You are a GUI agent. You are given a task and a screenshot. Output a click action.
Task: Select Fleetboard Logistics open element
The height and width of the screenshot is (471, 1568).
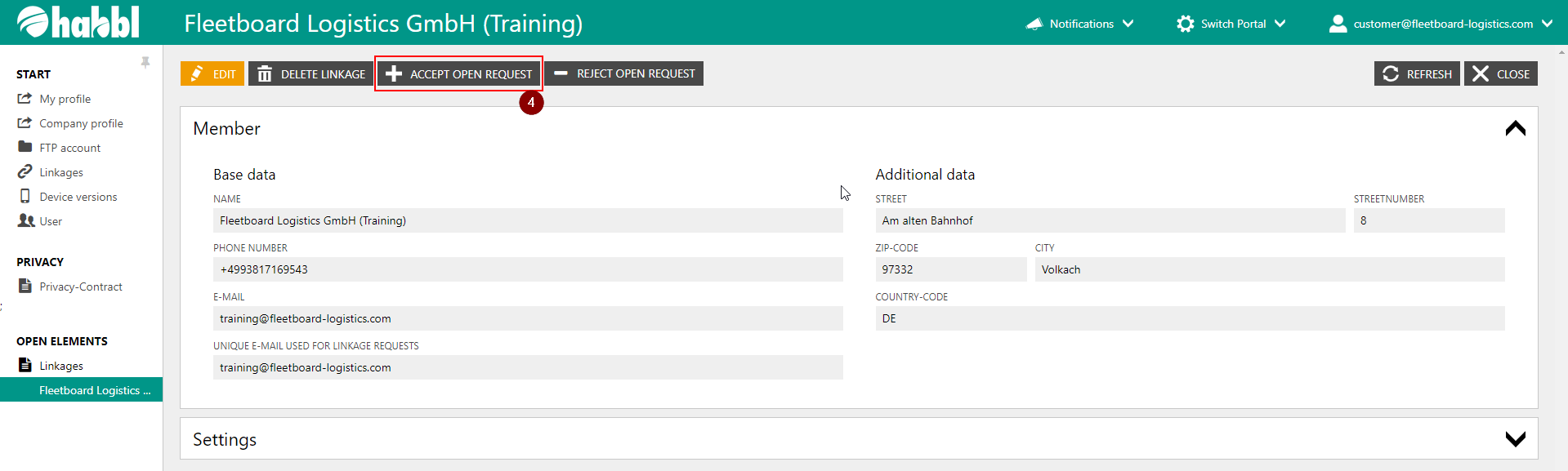(94, 390)
